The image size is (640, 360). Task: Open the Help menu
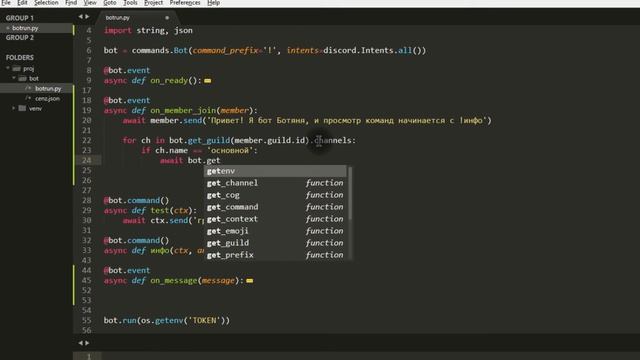(213, 2)
